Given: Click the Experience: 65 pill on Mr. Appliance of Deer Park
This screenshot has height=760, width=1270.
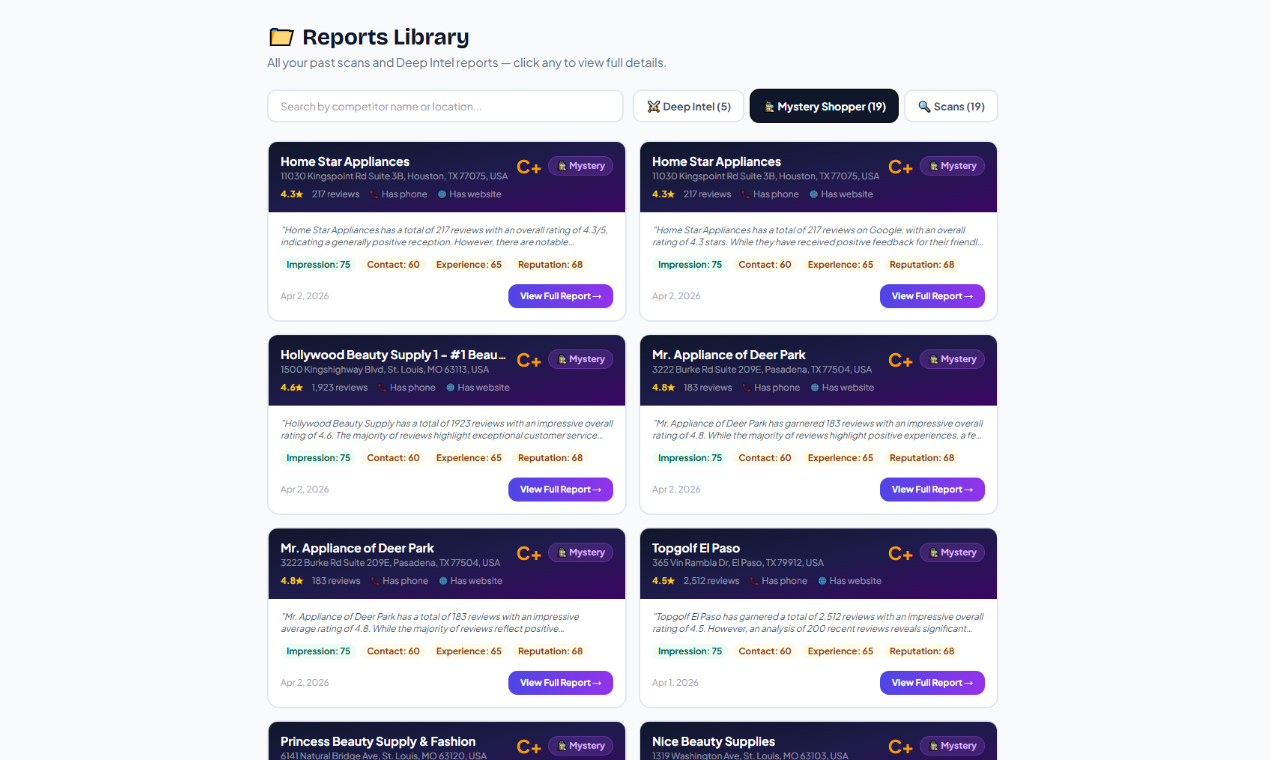Looking at the screenshot, I should coord(840,457).
